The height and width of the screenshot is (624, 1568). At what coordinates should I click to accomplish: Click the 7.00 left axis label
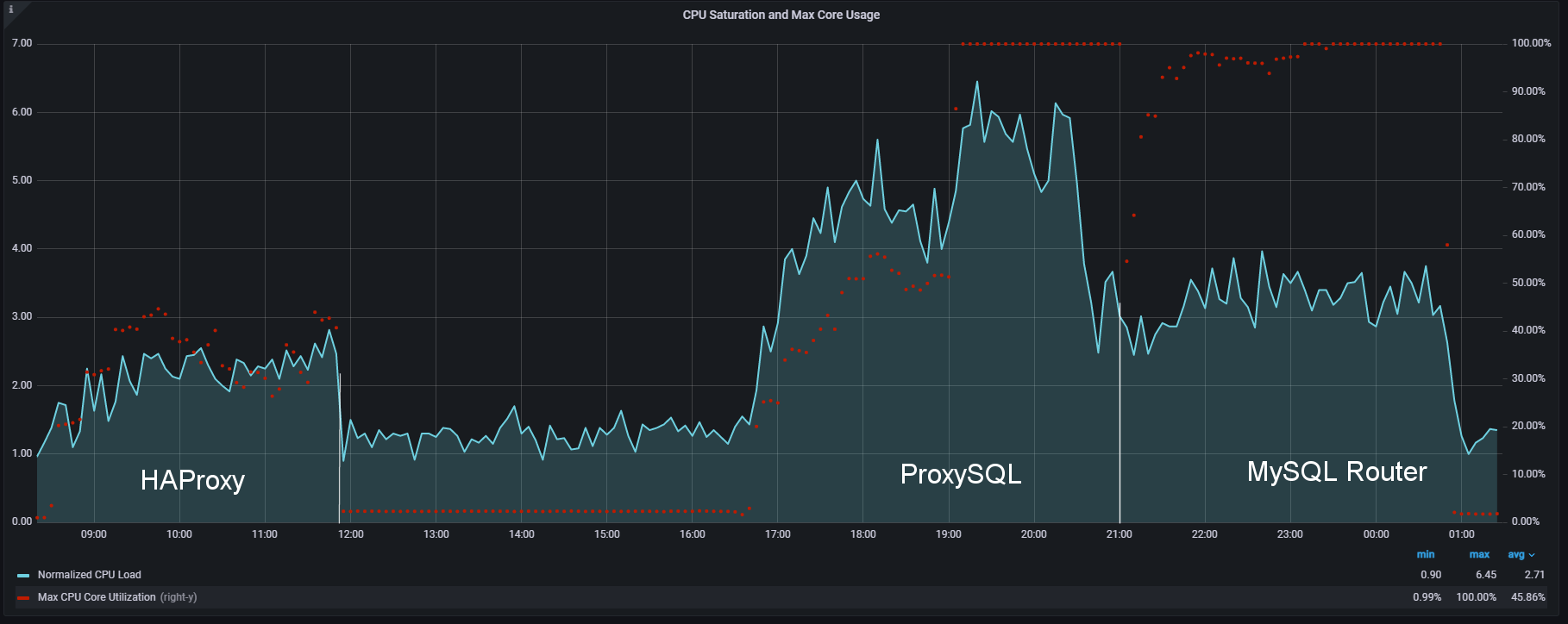(x=22, y=43)
